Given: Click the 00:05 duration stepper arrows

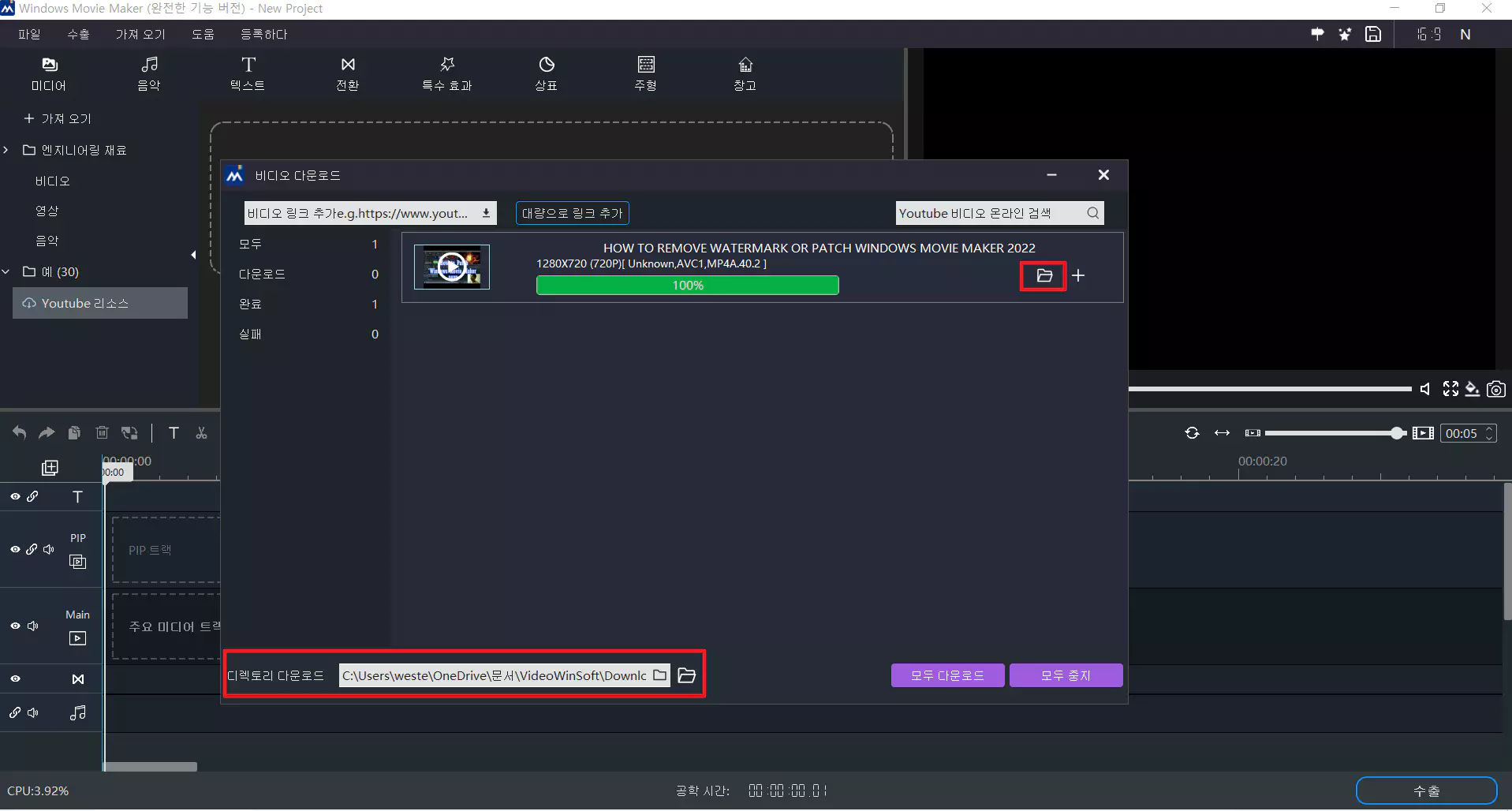Looking at the screenshot, I should point(1489,433).
